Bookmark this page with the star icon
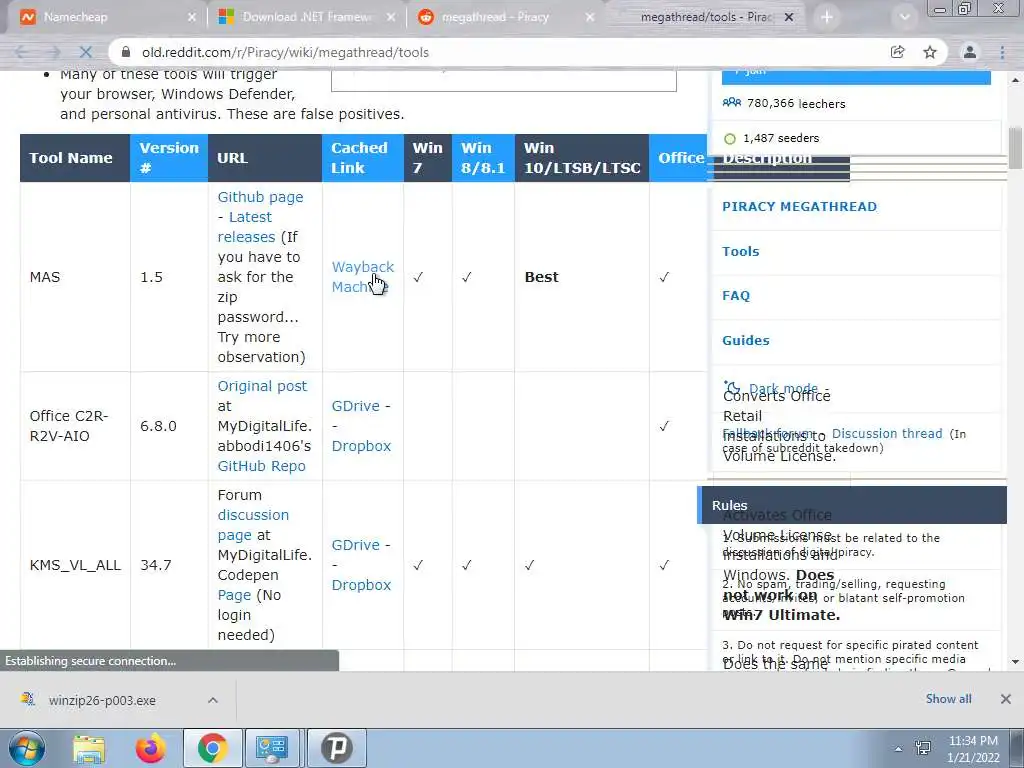 click(x=930, y=52)
